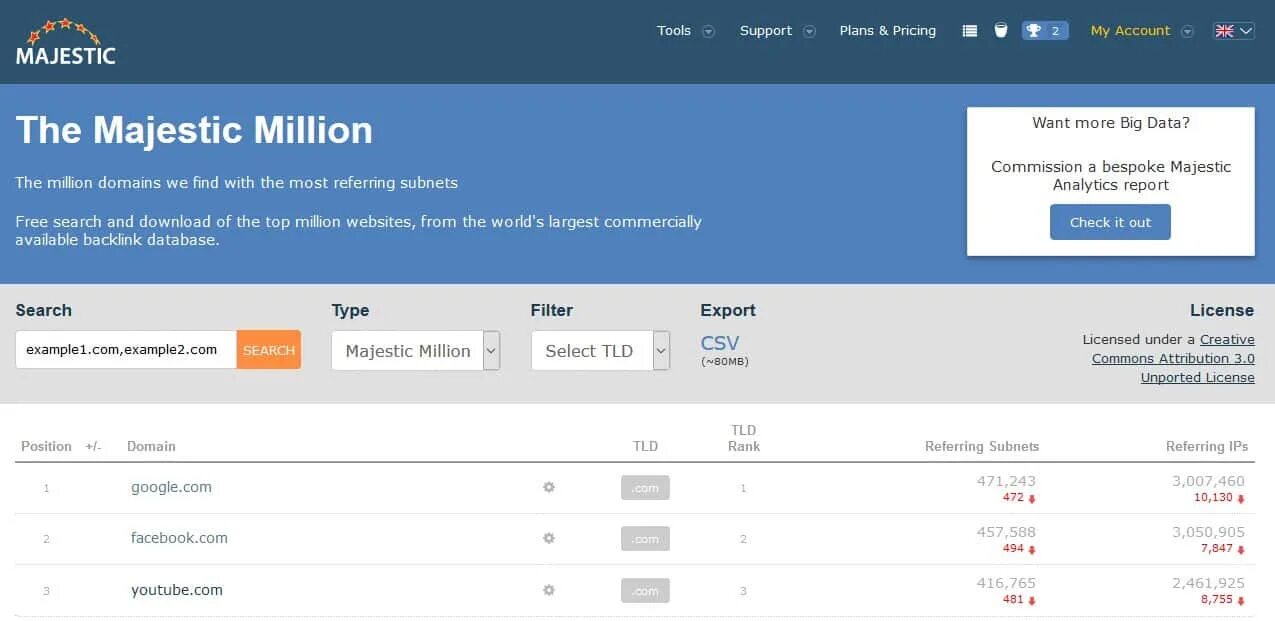Image resolution: width=1275 pixels, height=621 pixels.
Task: Click the Referring Subnets column header
Action: click(x=982, y=446)
